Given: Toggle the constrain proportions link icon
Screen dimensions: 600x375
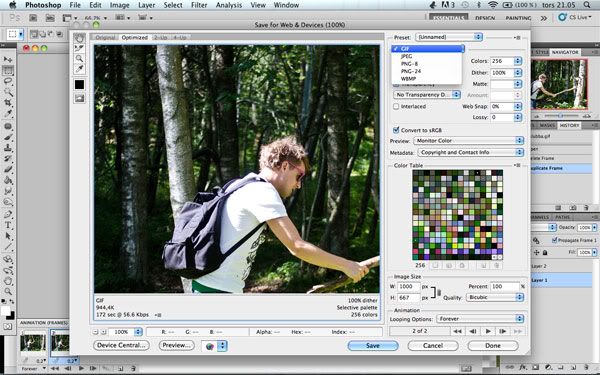Looking at the screenshot, I should (x=439, y=292).
